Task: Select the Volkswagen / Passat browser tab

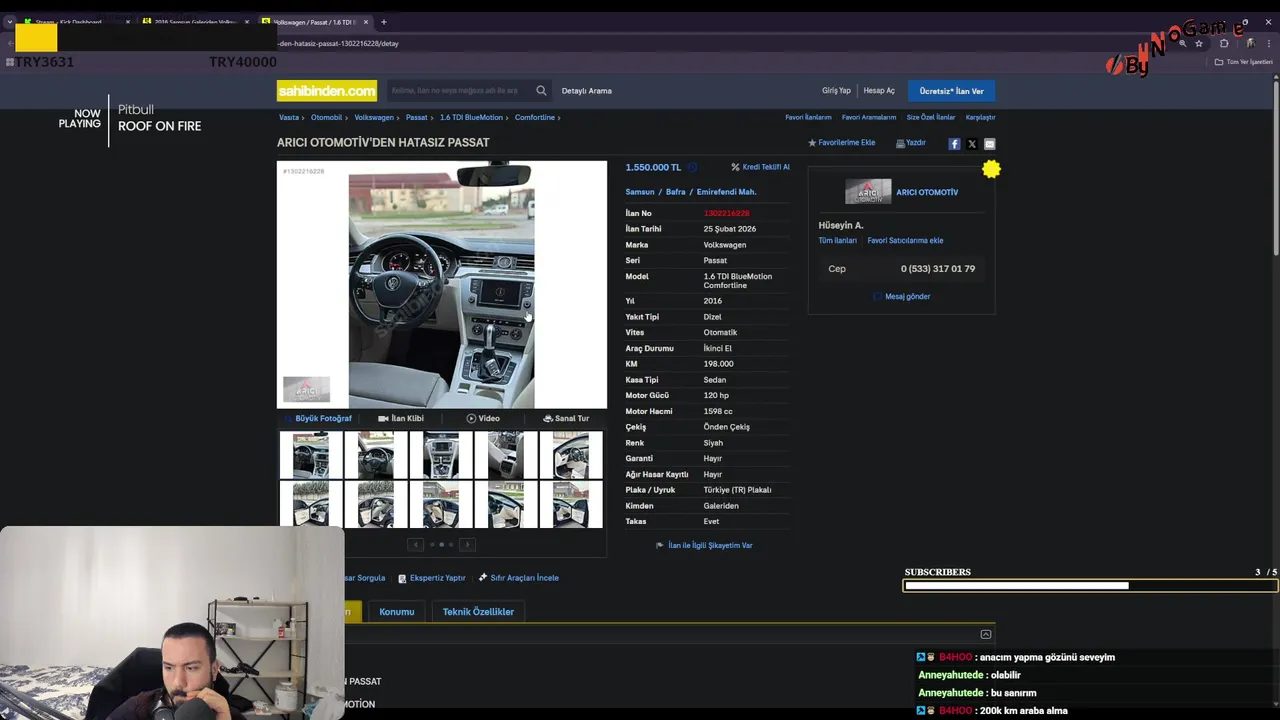Action: (x=313, y=22)
